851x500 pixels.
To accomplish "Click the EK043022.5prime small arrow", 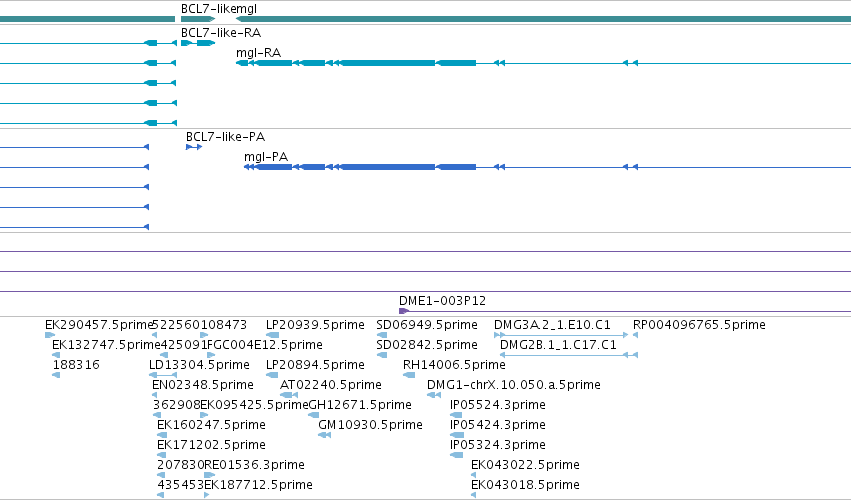I will [x=473, y=475].
